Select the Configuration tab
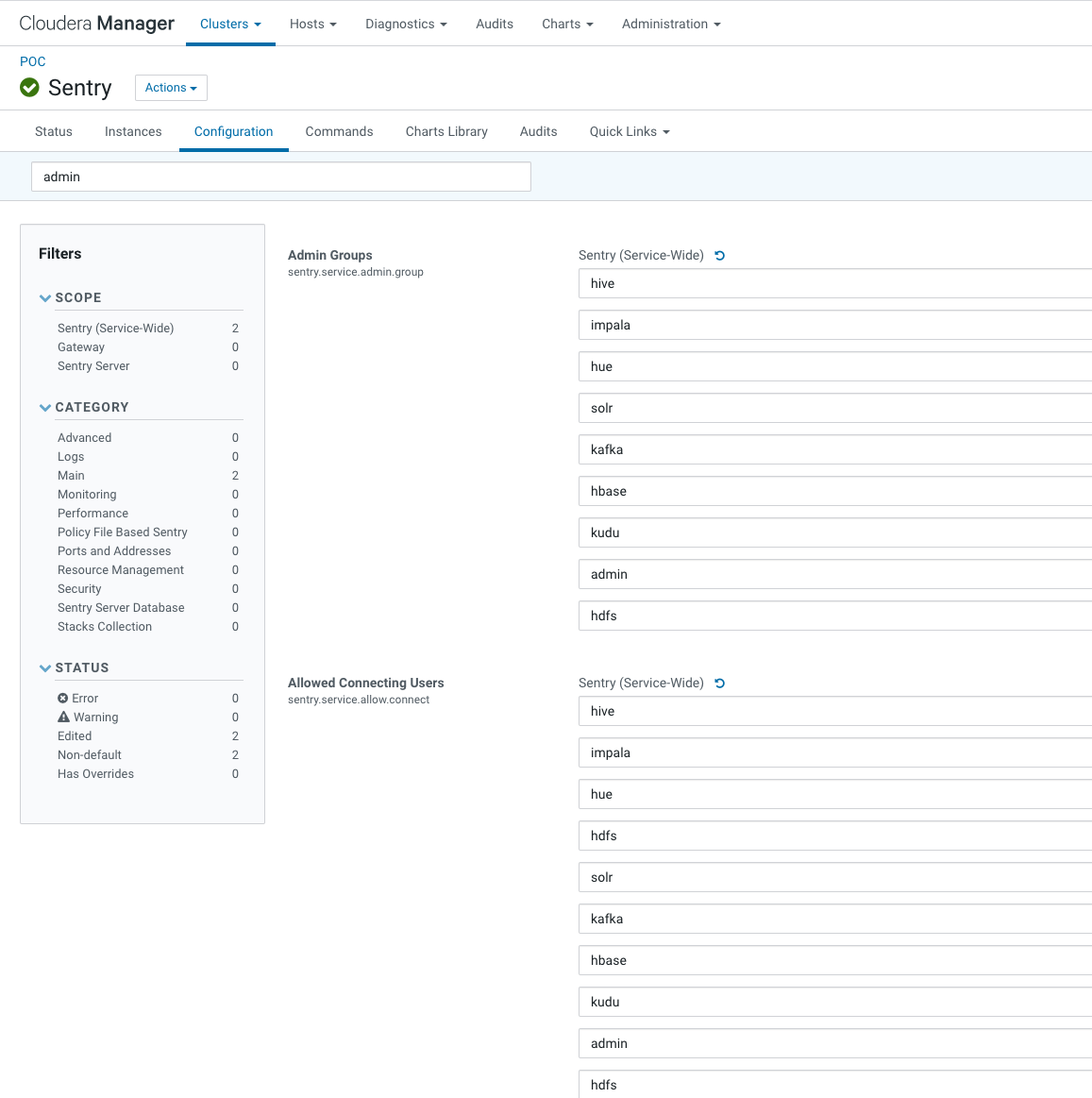 click(234, 131)
